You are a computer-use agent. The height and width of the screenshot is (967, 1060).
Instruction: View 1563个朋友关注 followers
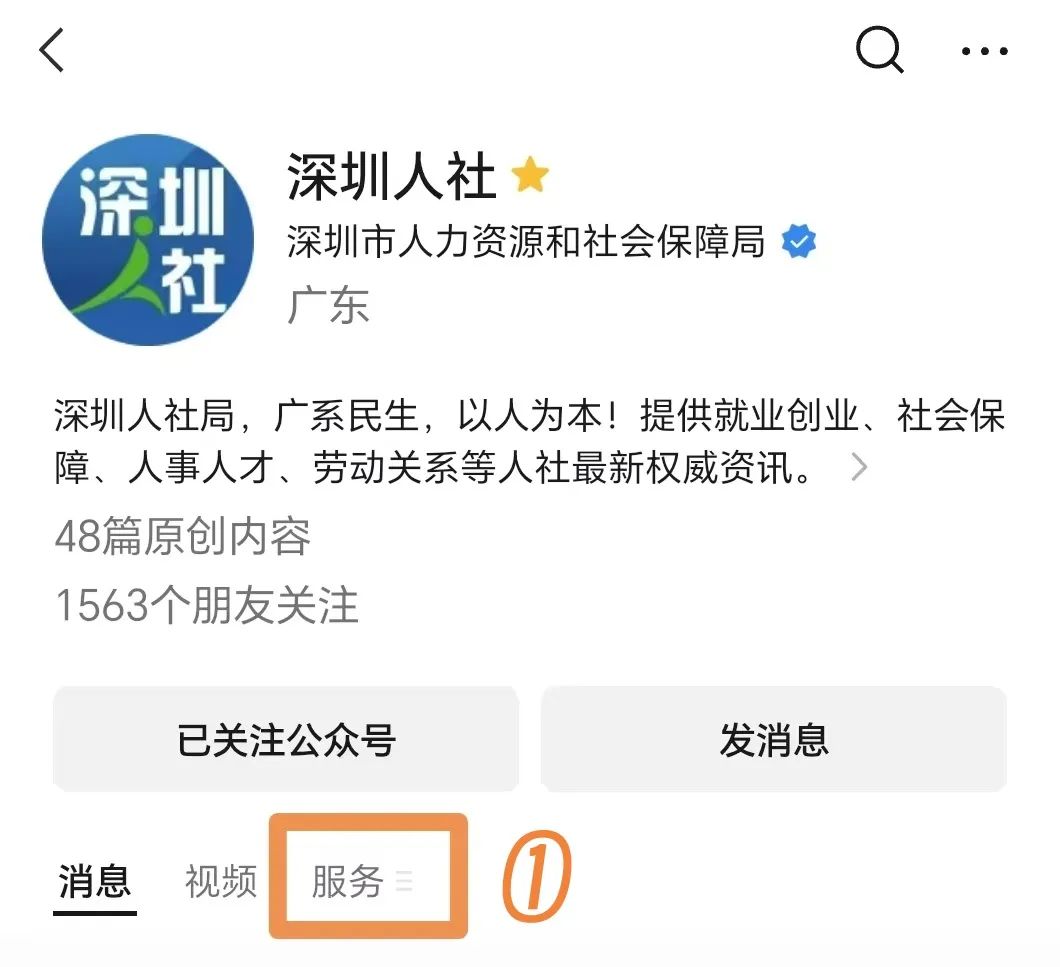206,605
